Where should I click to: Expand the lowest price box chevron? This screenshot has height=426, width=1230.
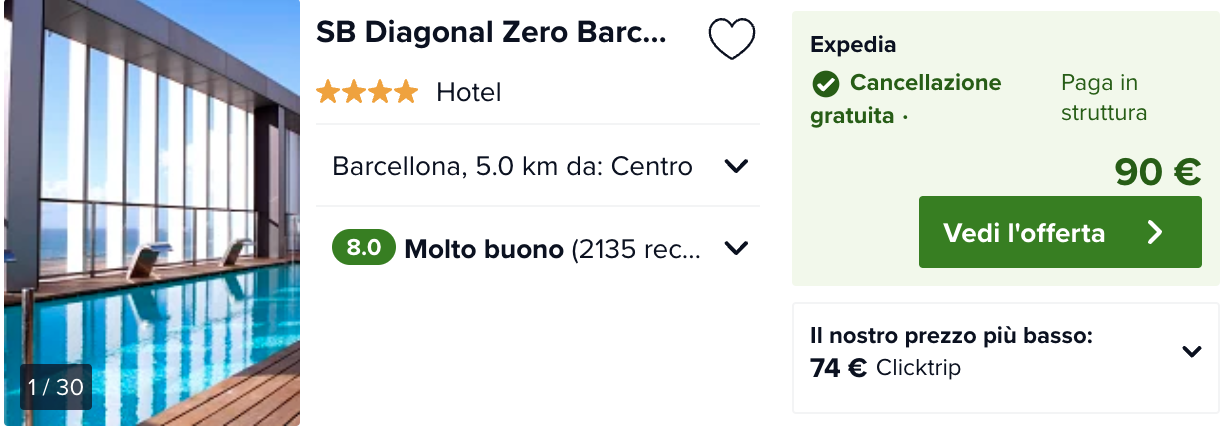click(x=1191, y=352)
